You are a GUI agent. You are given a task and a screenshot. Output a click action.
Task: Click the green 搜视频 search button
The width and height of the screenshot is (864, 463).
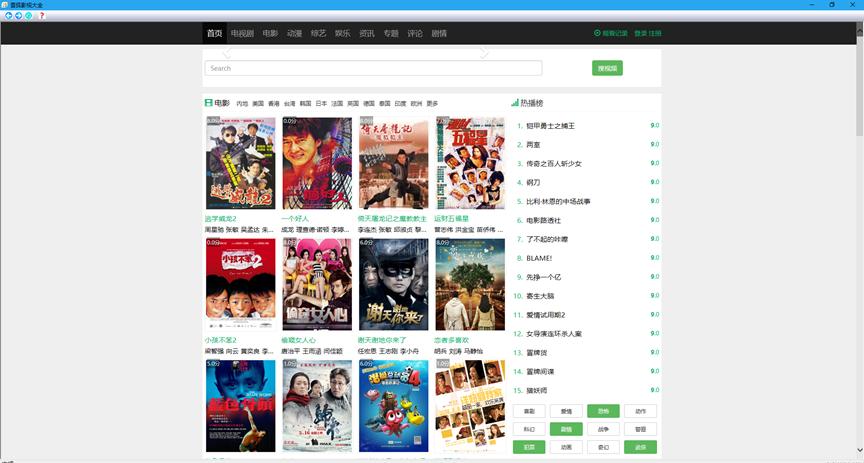[607, 68]
